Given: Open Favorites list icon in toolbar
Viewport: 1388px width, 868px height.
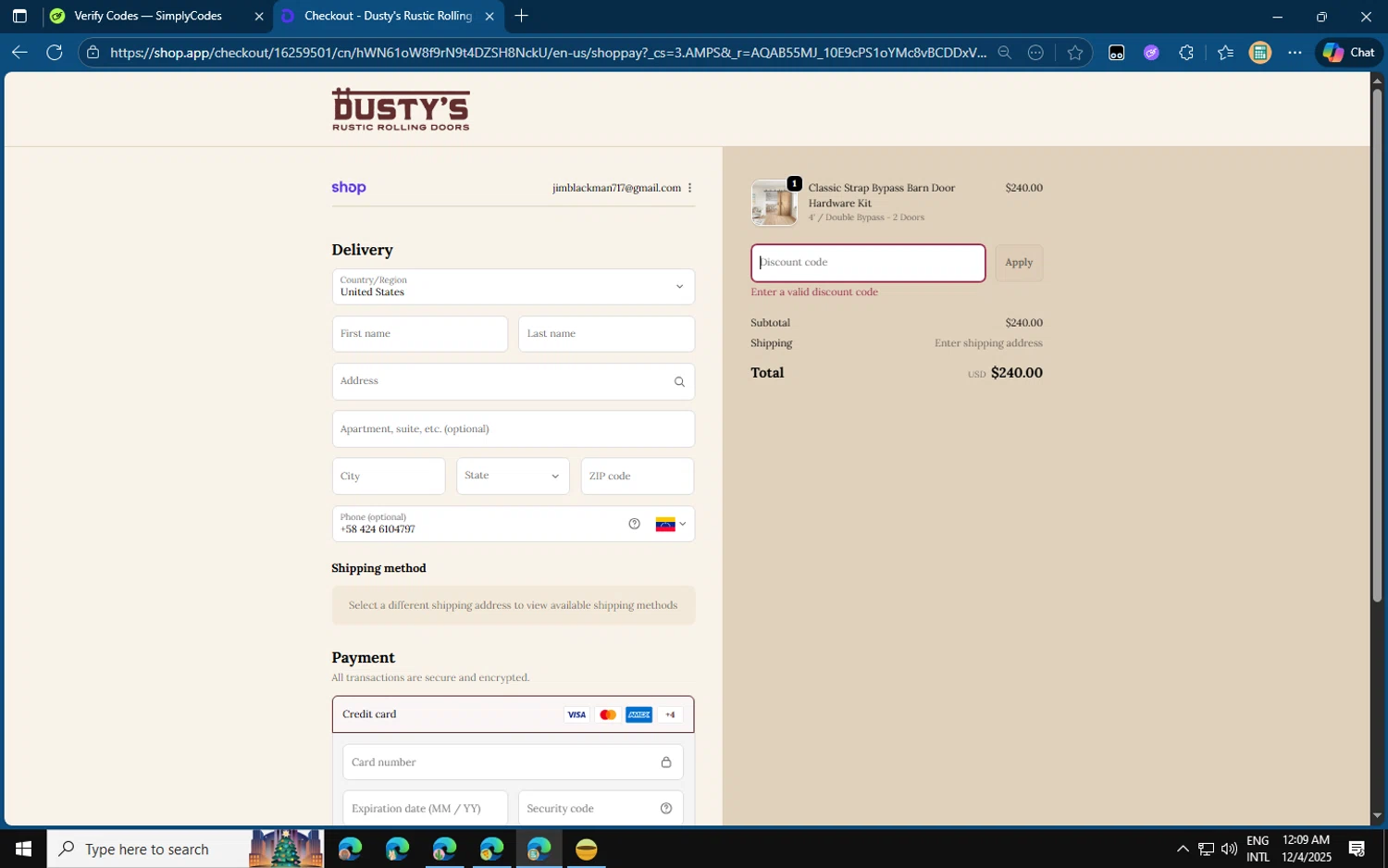Looking at the screenshot, I should (1225, 53).
